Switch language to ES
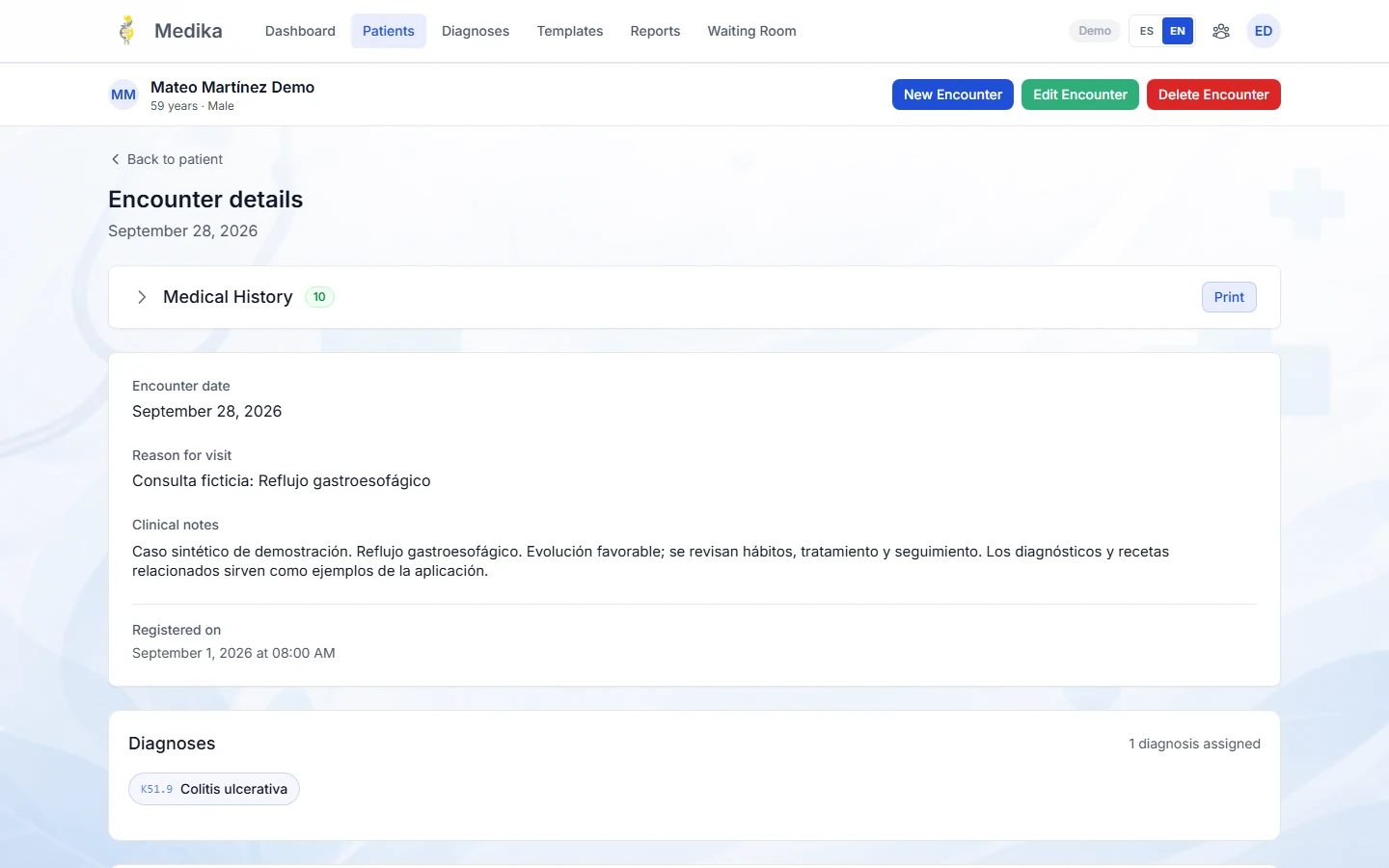Image resolution: width=1389 pixels, height=868 pixels. tap(1146, 31)
